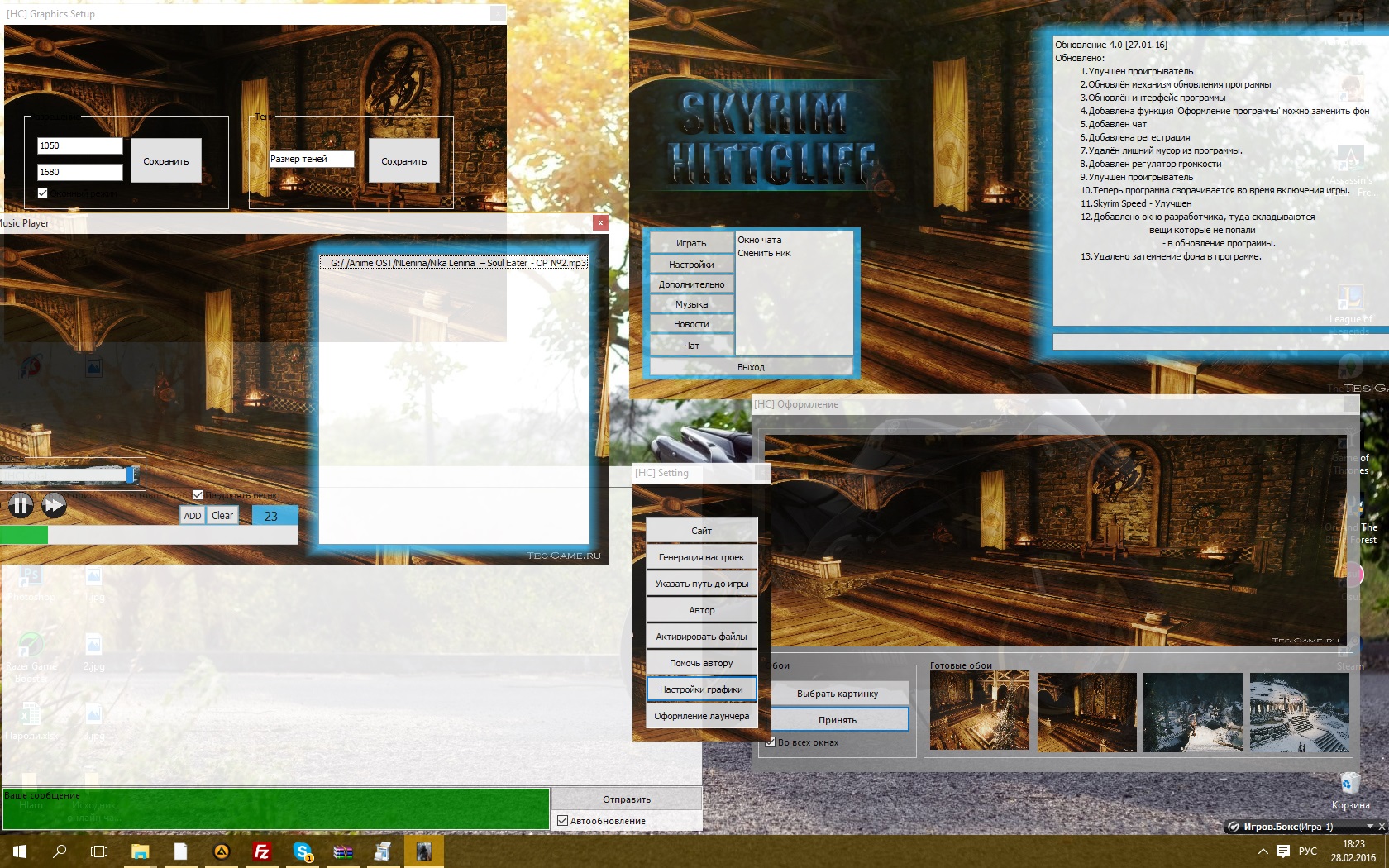Open the blank document taskbar icon
Image resolution: width=1389 pixels, height=868 pixels.
point(180,851)
